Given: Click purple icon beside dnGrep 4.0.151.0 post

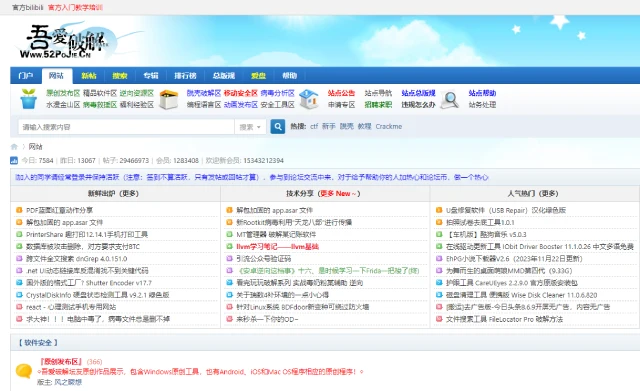Looking at the screenshot, I should tap(19, 258).
